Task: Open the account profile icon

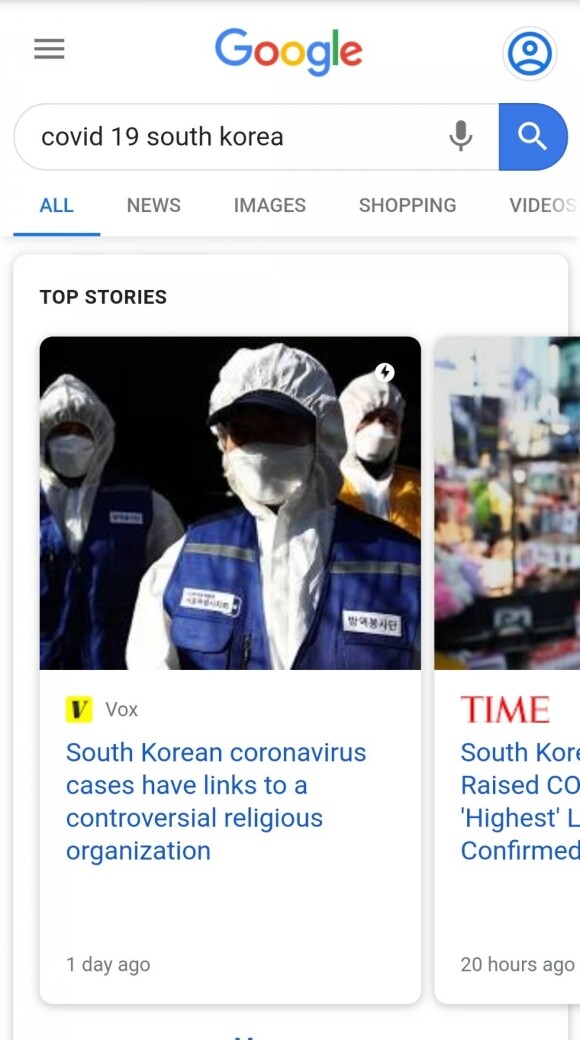Action: point(529,54)
